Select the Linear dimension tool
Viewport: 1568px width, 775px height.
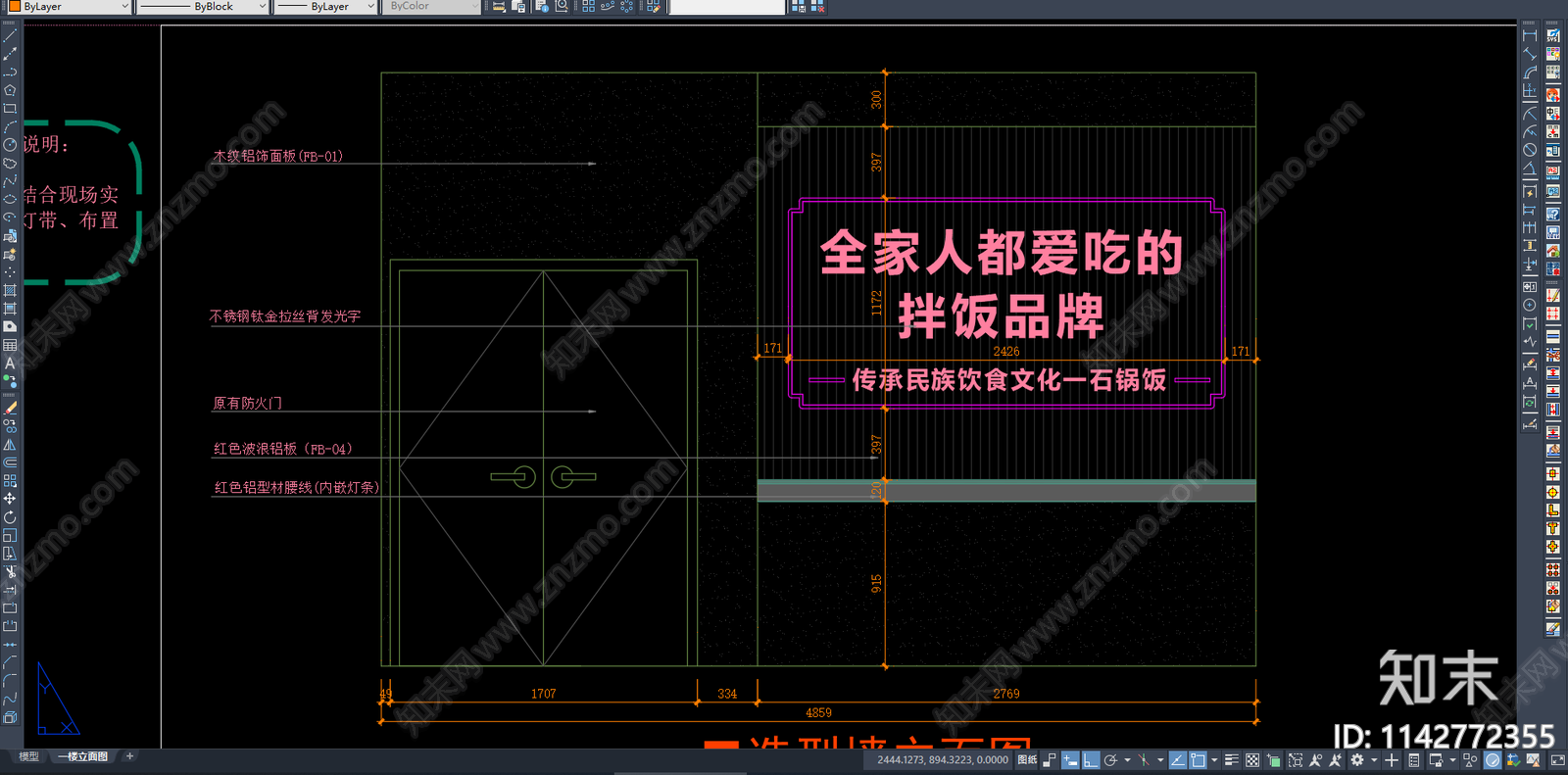1530,35
